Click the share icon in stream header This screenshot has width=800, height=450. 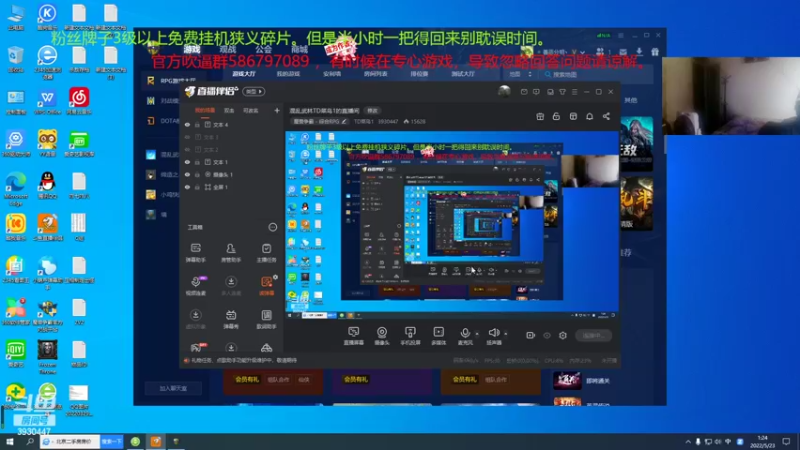coord(606,116)
